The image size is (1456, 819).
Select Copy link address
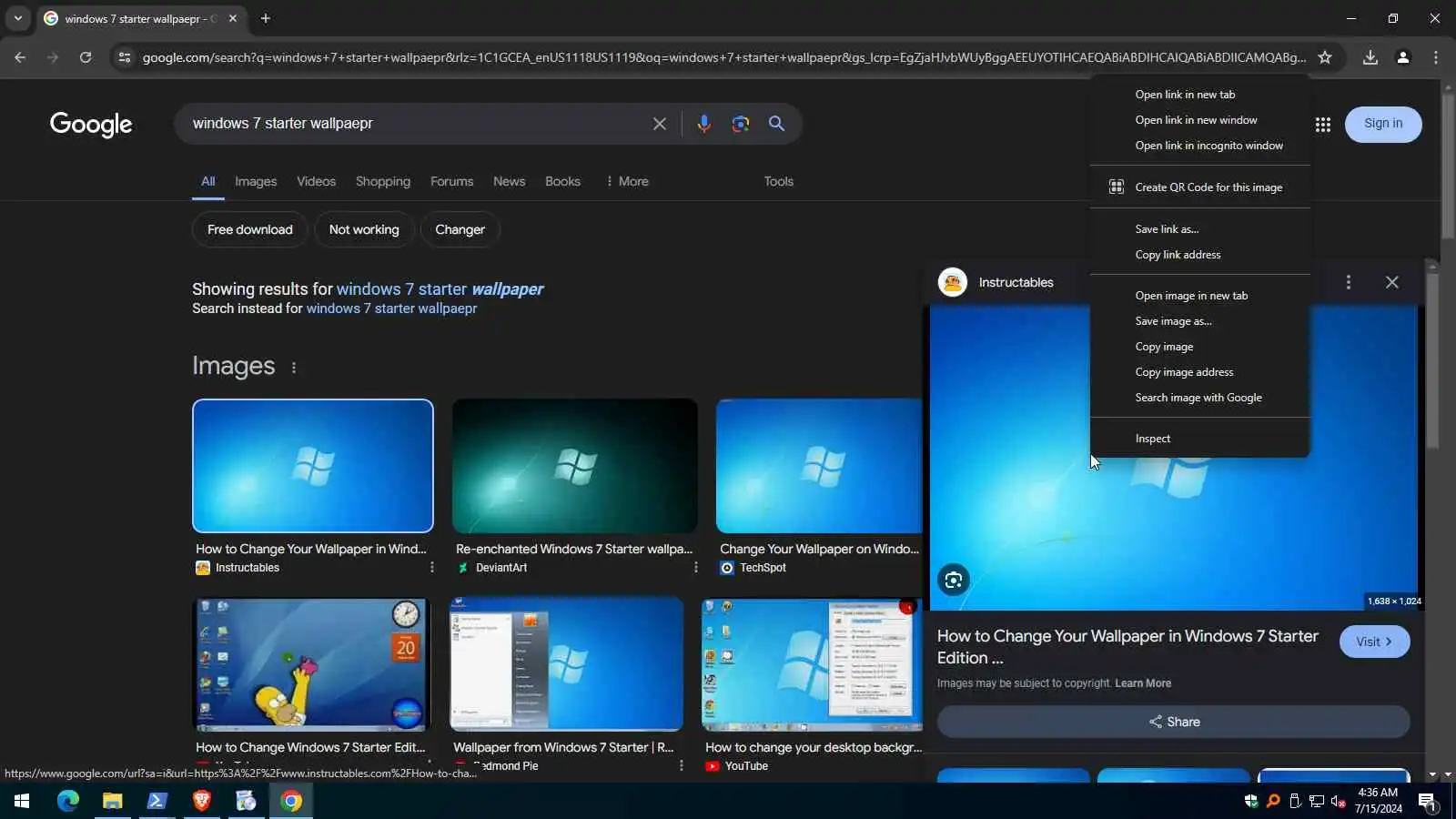(1200, 255)
